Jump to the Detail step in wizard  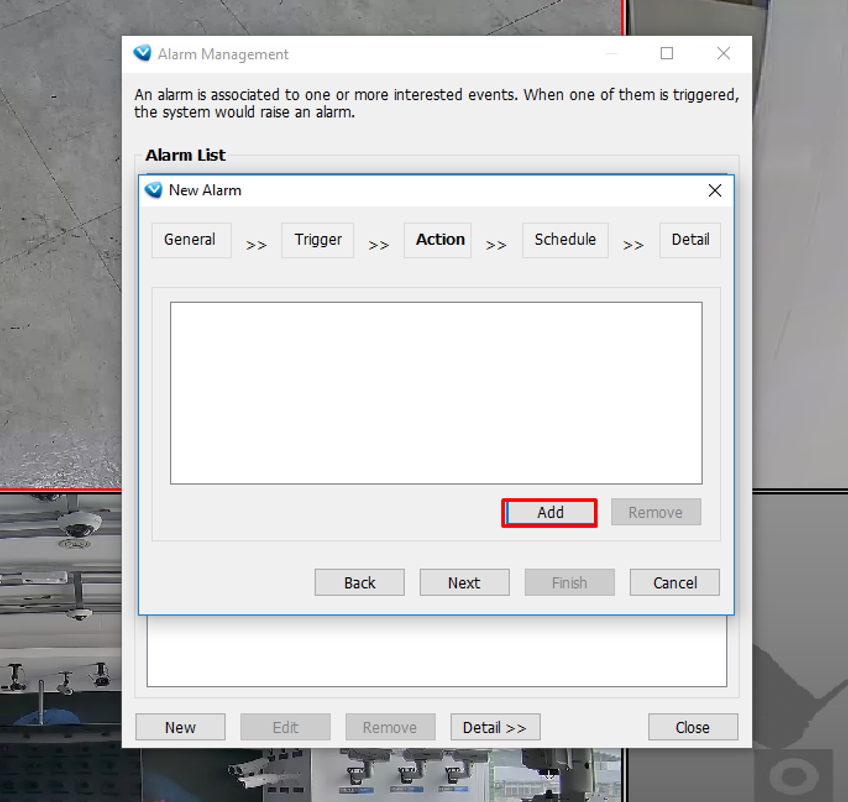690,240
